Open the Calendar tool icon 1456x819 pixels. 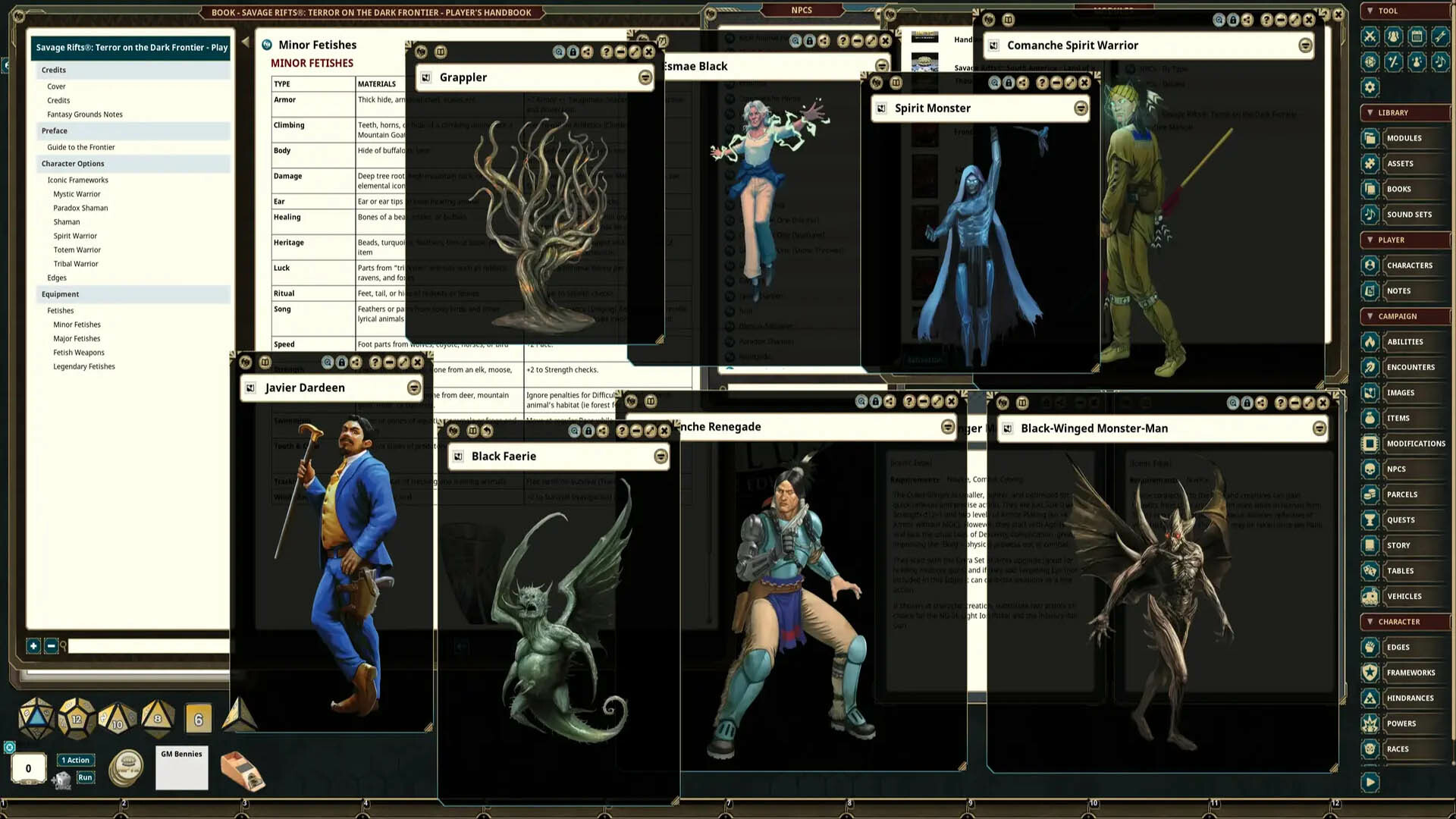click(1417, 36)
